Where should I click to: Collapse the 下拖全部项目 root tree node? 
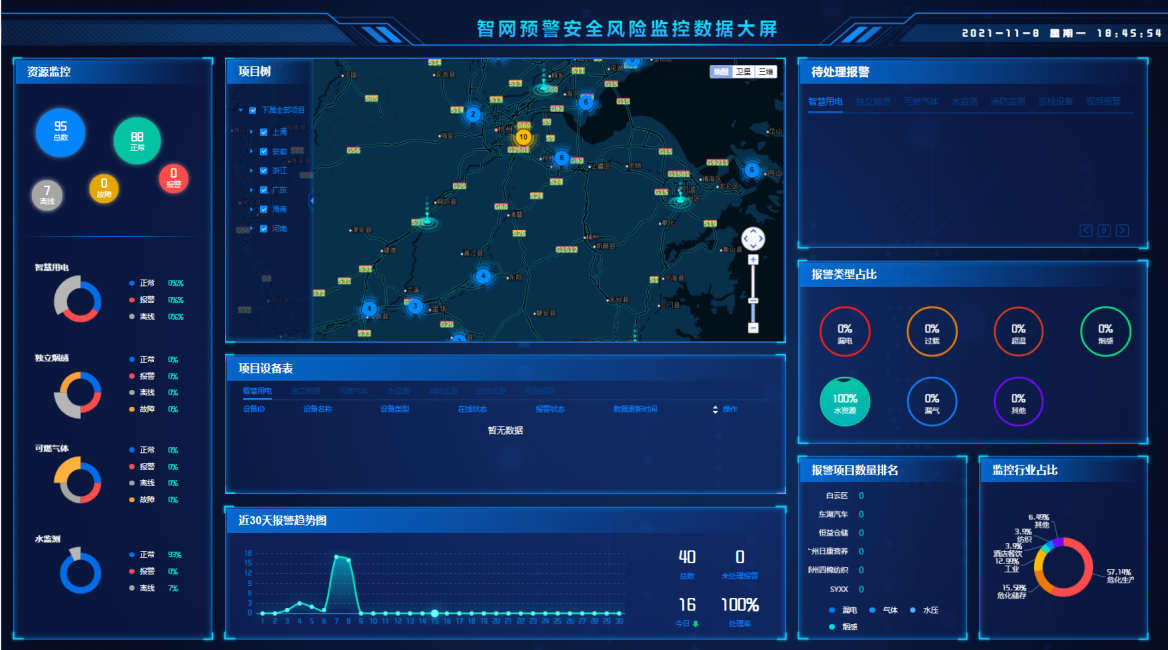point(240,111)
